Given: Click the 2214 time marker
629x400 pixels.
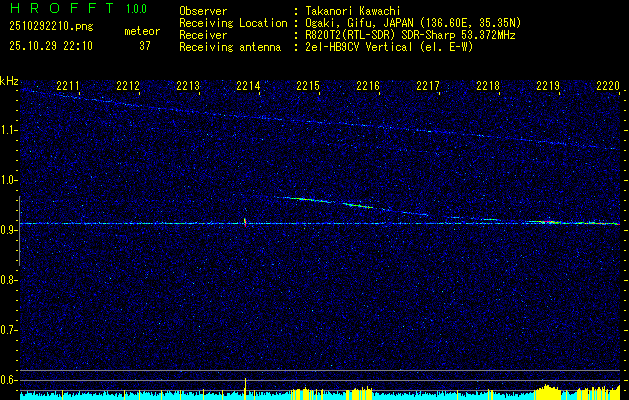Looking at the screenshot, I should 248,87.
